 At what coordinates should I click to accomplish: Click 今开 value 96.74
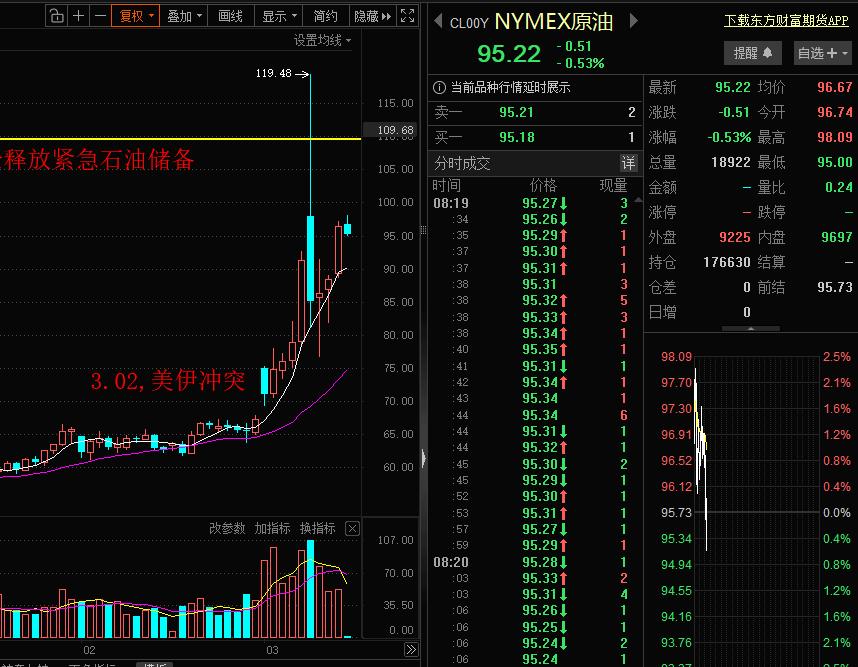click(x=834, y=112)
